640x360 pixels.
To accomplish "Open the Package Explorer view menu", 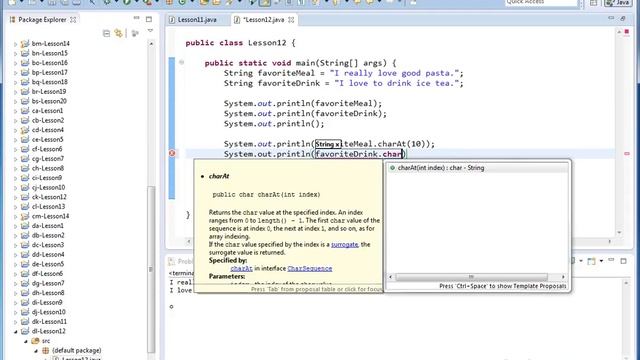I will 150,31.
